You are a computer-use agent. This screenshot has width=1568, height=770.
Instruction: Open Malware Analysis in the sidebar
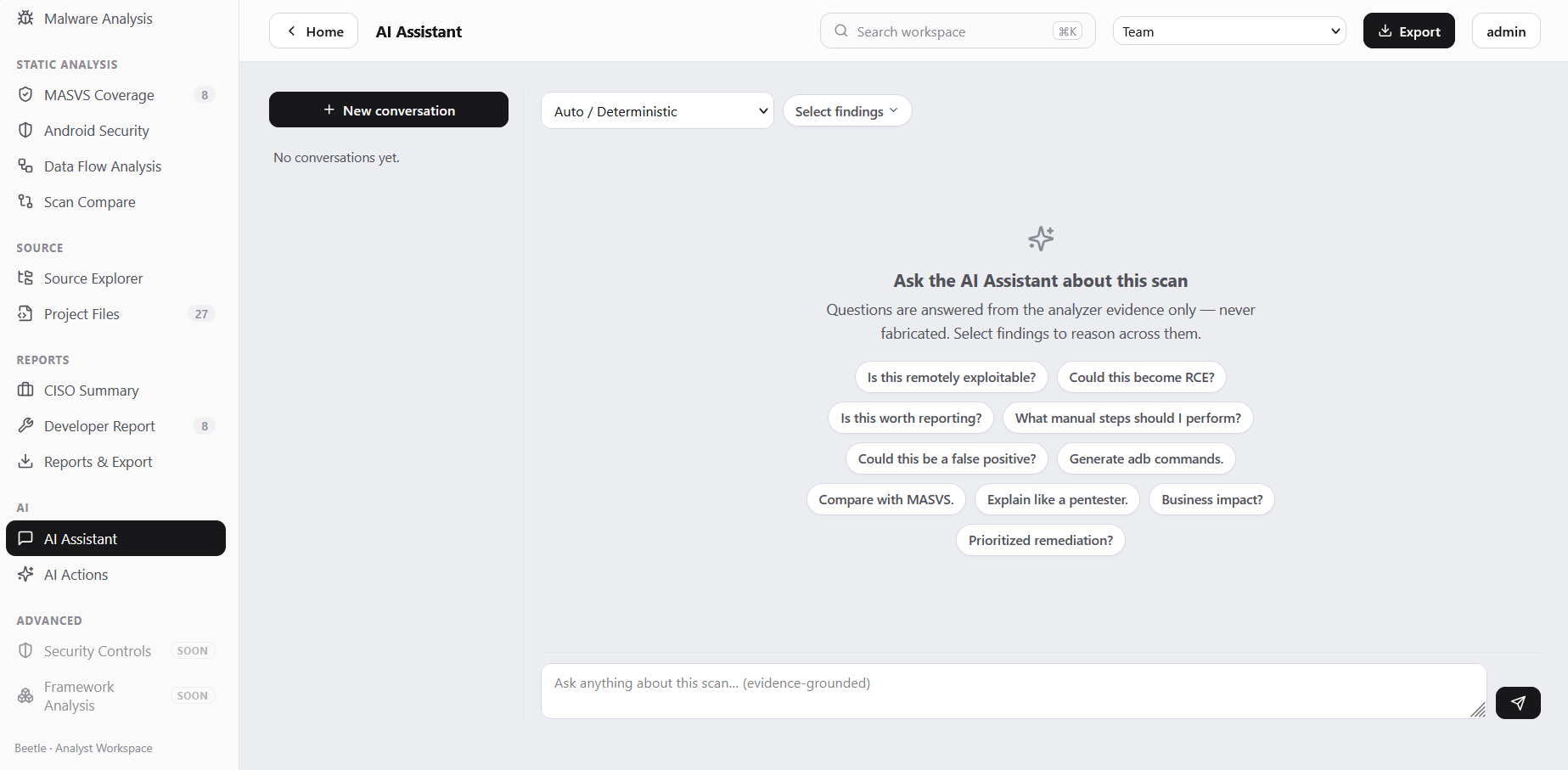(115, 18)
